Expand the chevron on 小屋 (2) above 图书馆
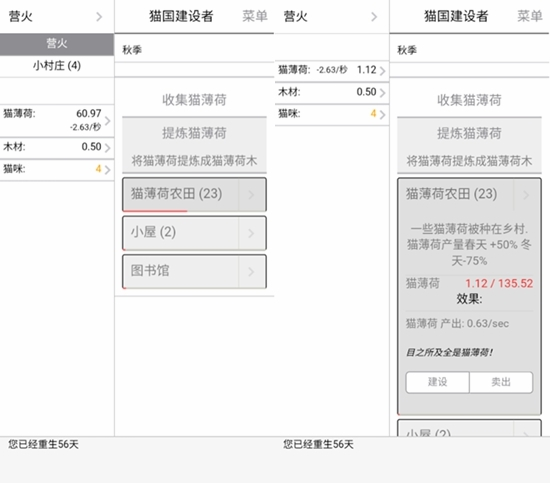 coord(251,233)
